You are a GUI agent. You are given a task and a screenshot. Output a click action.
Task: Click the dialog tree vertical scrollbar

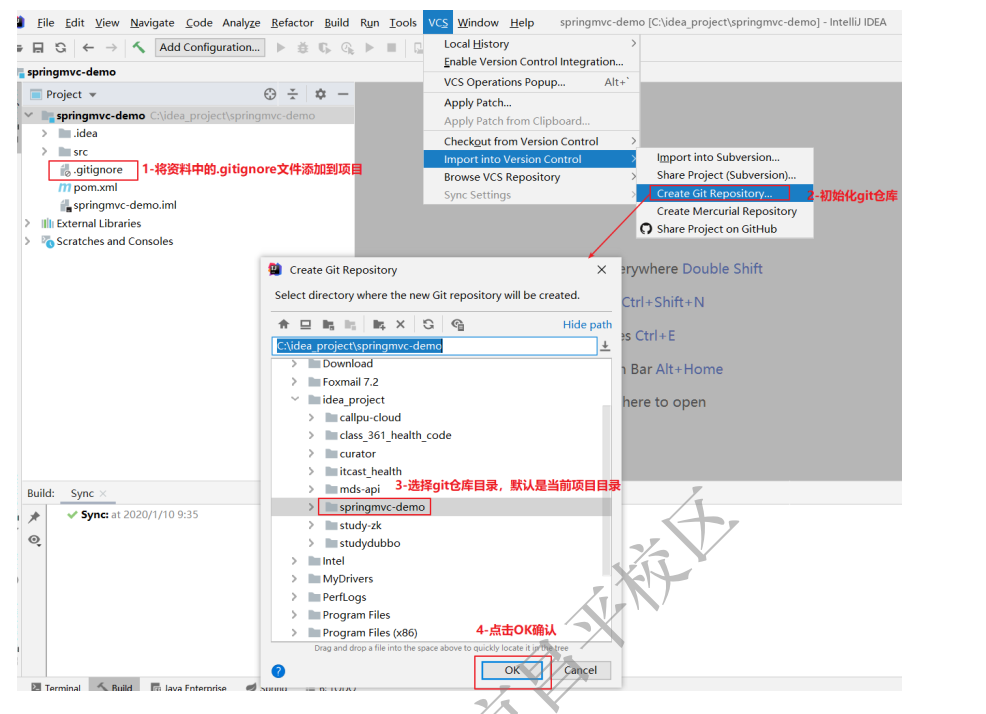(x=606, y=491)
